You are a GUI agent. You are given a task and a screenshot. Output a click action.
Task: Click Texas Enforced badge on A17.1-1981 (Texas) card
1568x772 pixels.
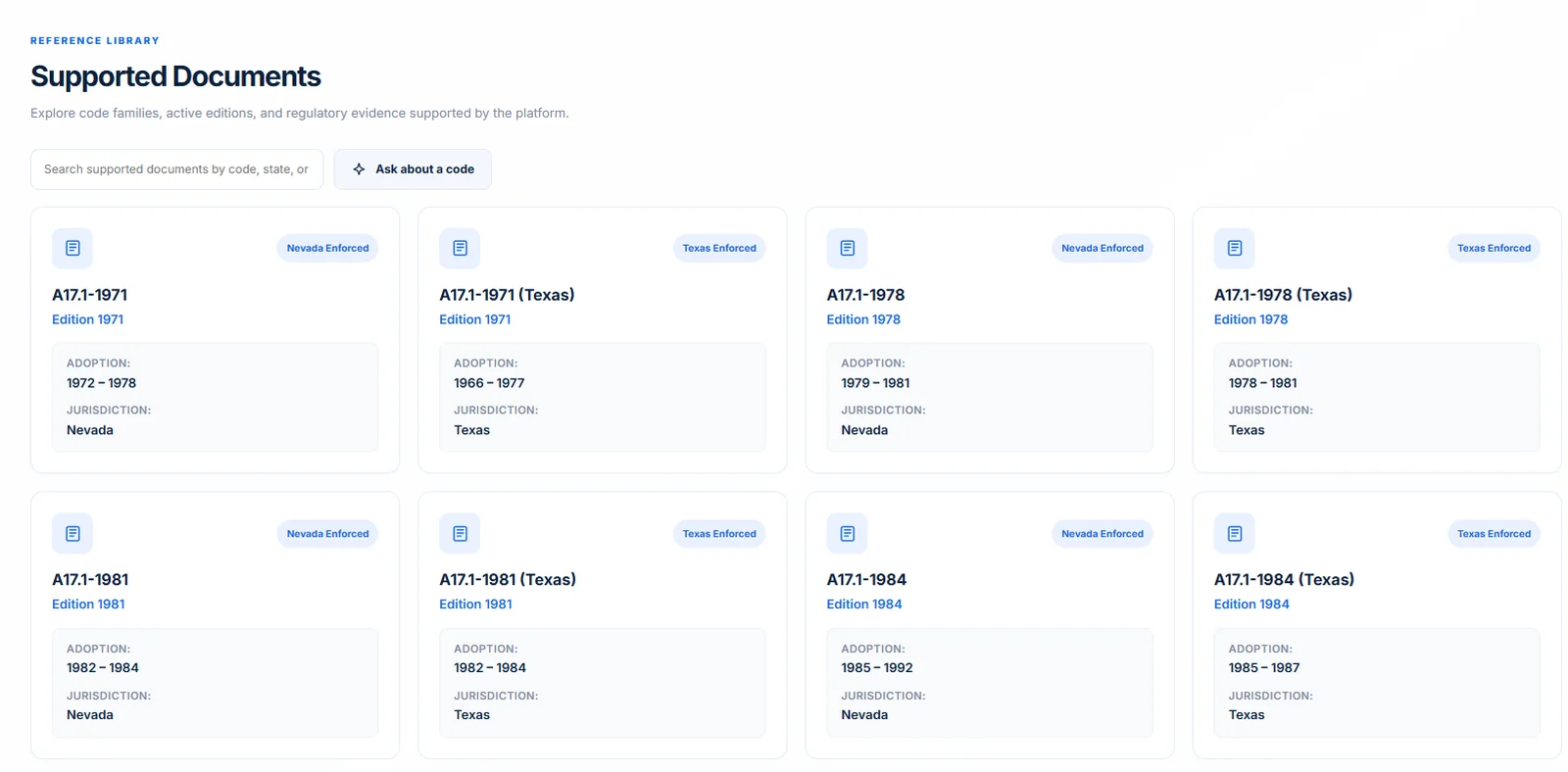tap(719, 534)
